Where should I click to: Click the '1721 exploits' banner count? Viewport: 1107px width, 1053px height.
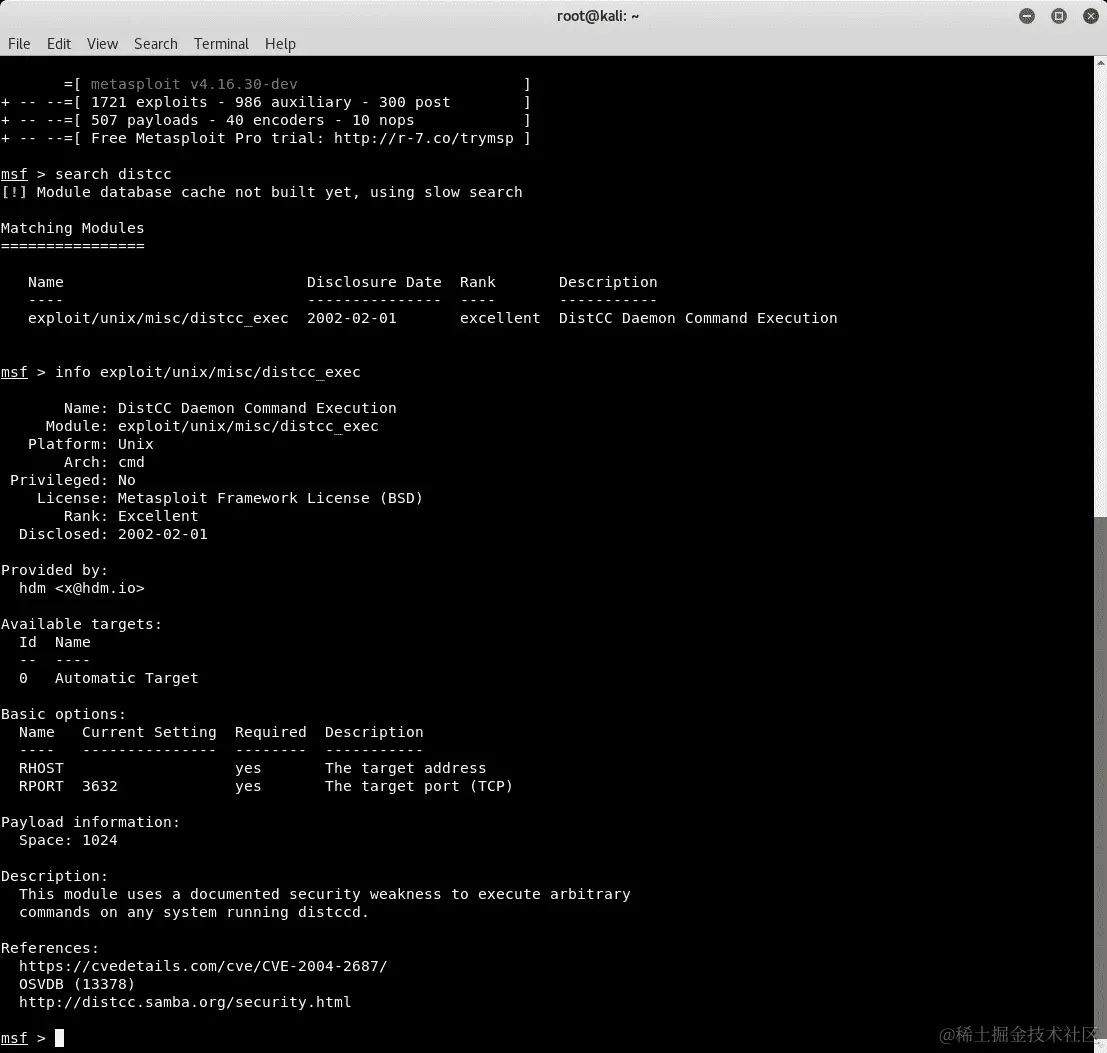149,102
